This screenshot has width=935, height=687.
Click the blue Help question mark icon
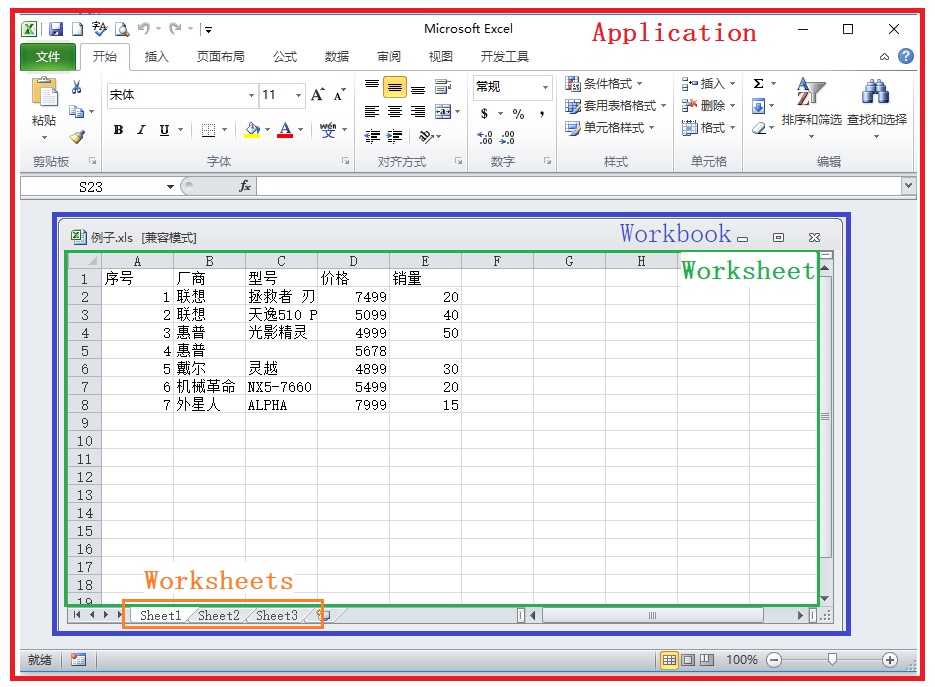906,56
